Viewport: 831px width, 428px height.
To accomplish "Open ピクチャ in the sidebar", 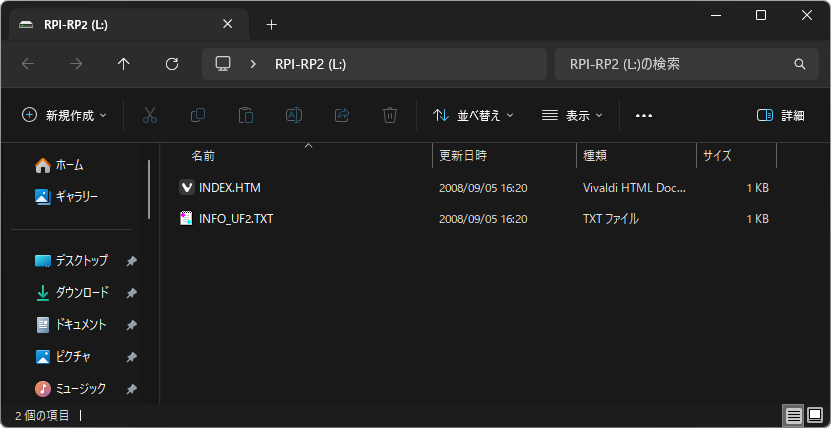I will pyautogui.click(x=73, y=356).
